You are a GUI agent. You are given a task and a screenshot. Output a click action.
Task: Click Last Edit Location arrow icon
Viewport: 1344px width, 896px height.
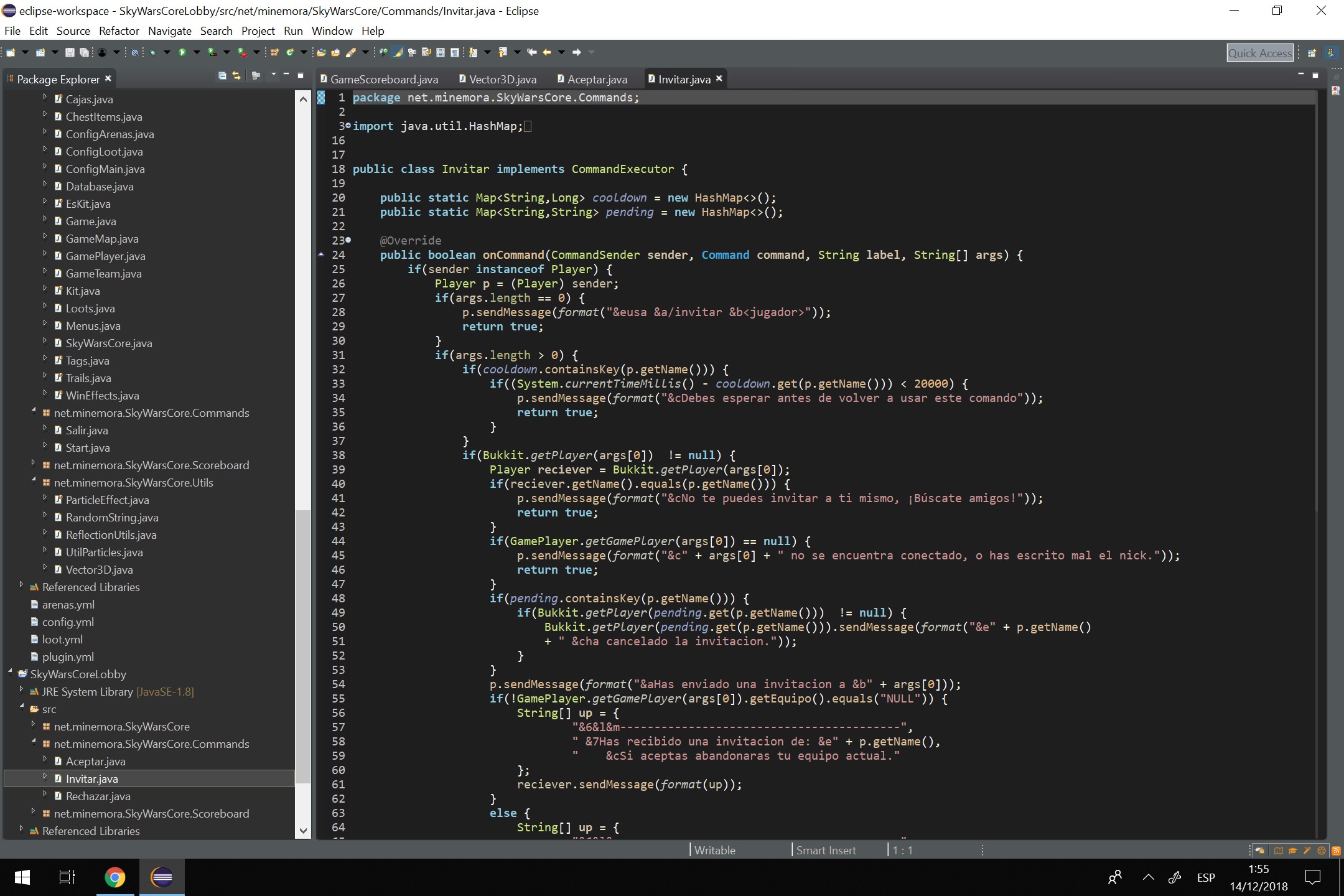pyautogui.click(x=531, y=52)
